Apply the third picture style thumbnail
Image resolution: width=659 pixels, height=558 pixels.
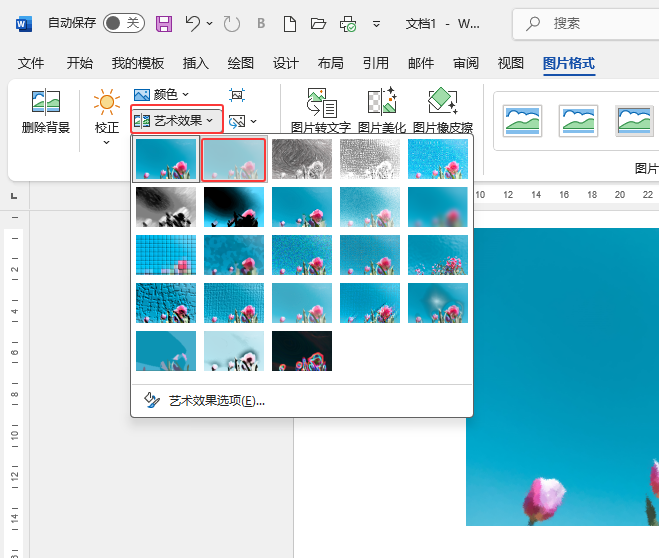[634, 121]
